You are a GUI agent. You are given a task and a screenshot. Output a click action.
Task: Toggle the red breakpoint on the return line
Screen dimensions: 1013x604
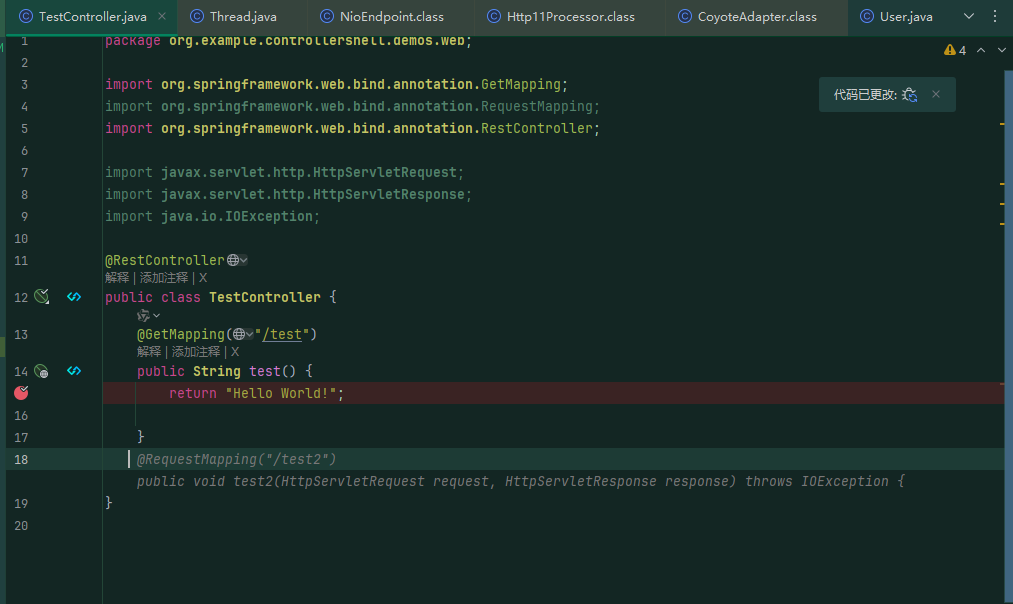coord(21,393)
